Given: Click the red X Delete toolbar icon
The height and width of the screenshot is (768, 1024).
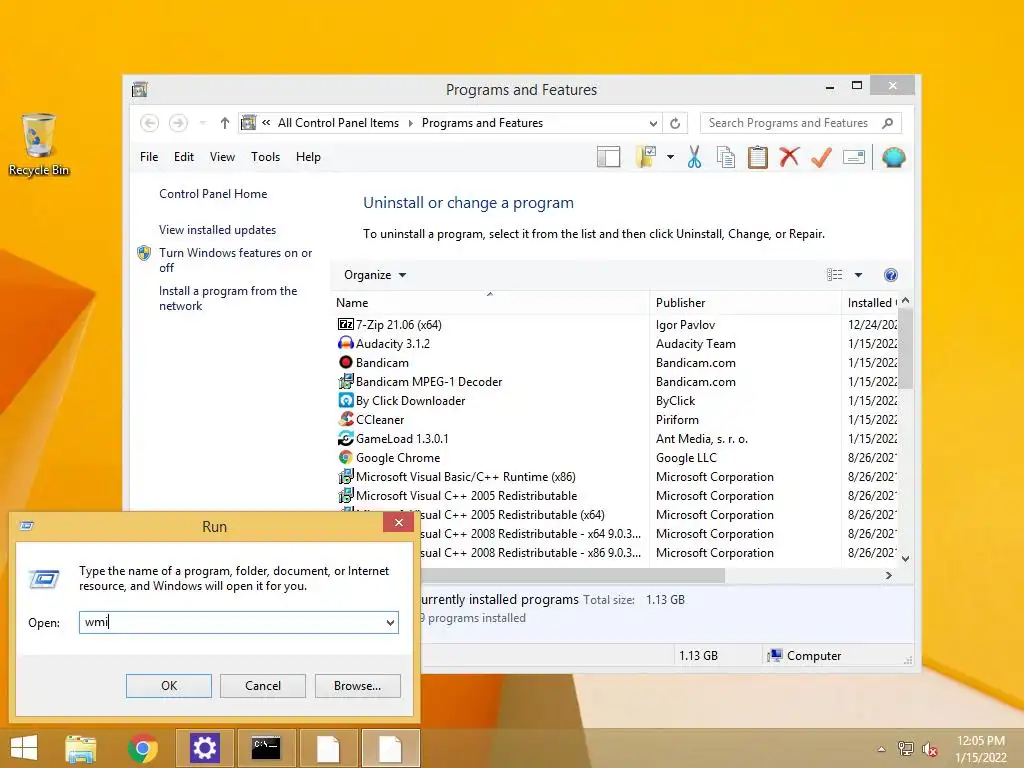Looking at the screenshot, I should point(790,157).
